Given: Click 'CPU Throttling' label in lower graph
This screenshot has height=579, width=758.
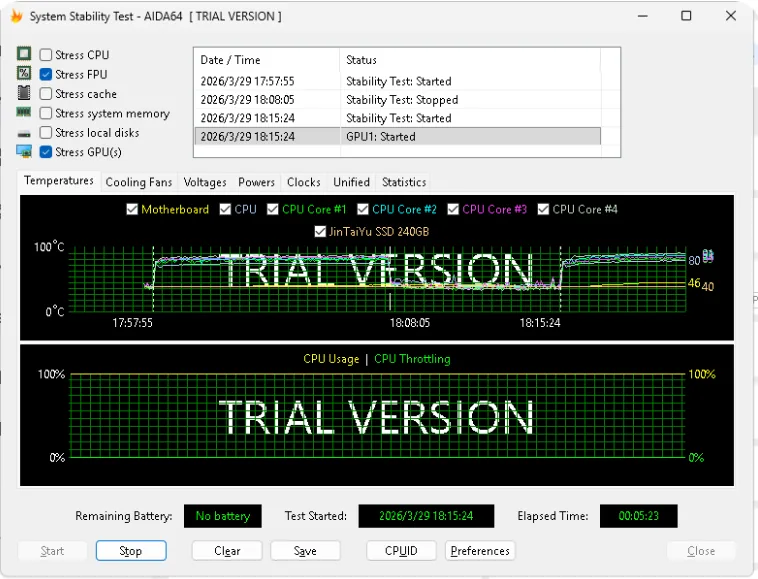Looking at the screenshot, I should [x=412, y=359].
